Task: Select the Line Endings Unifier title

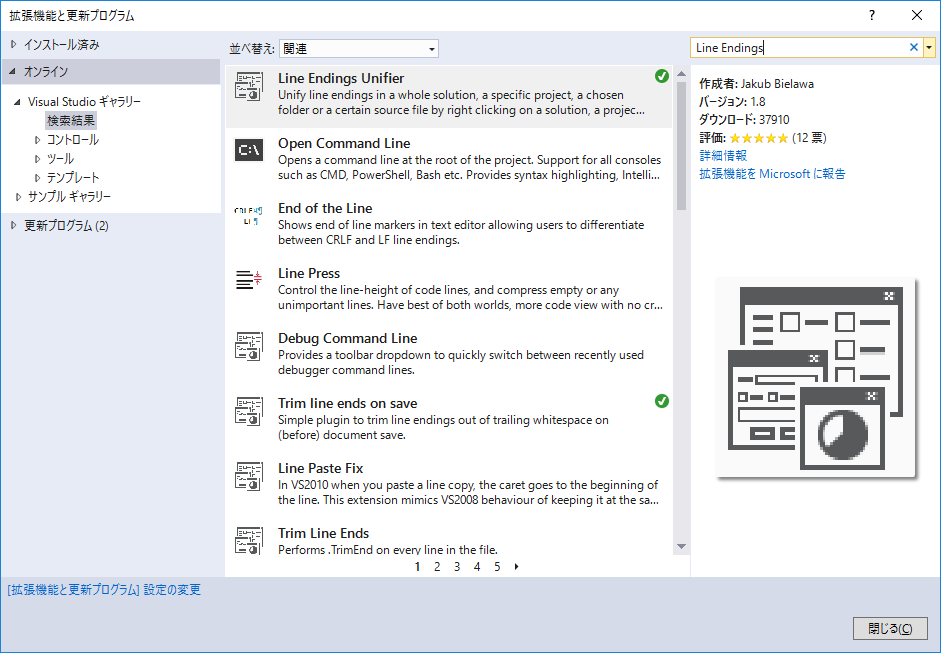Action: [x=341, y=78]
